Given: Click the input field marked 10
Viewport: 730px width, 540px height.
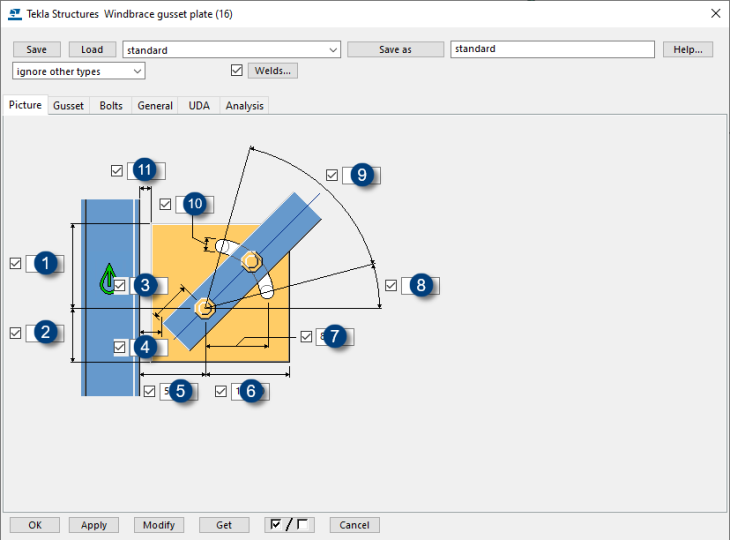Looking at the screenshot, I should 195,204.
